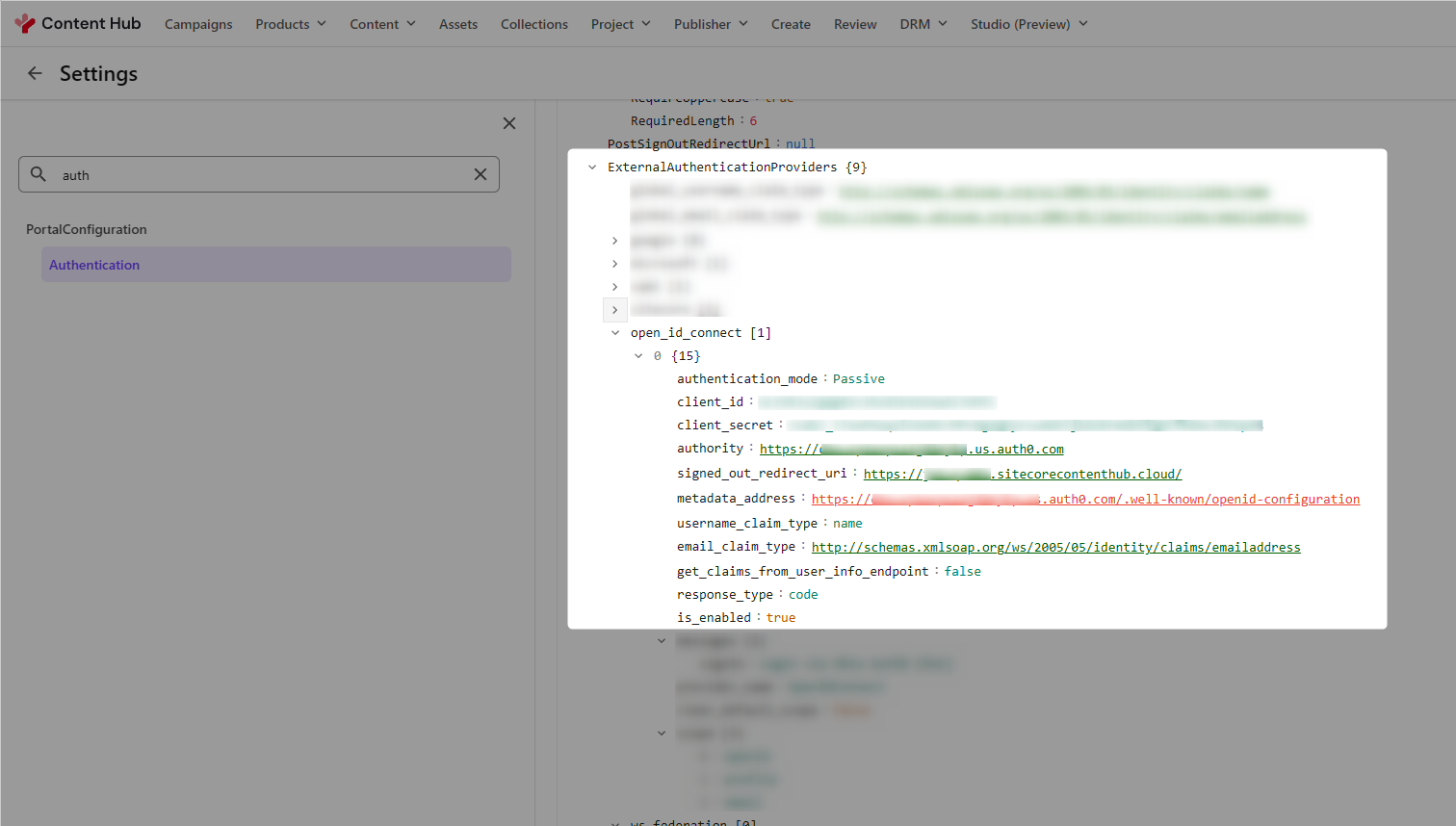
Task: Open the Products dropdown menu
Action: pos(291,24)
